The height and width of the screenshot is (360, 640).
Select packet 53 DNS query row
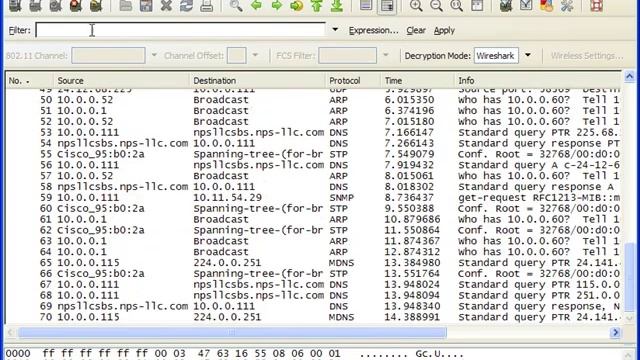click(313, 132)
